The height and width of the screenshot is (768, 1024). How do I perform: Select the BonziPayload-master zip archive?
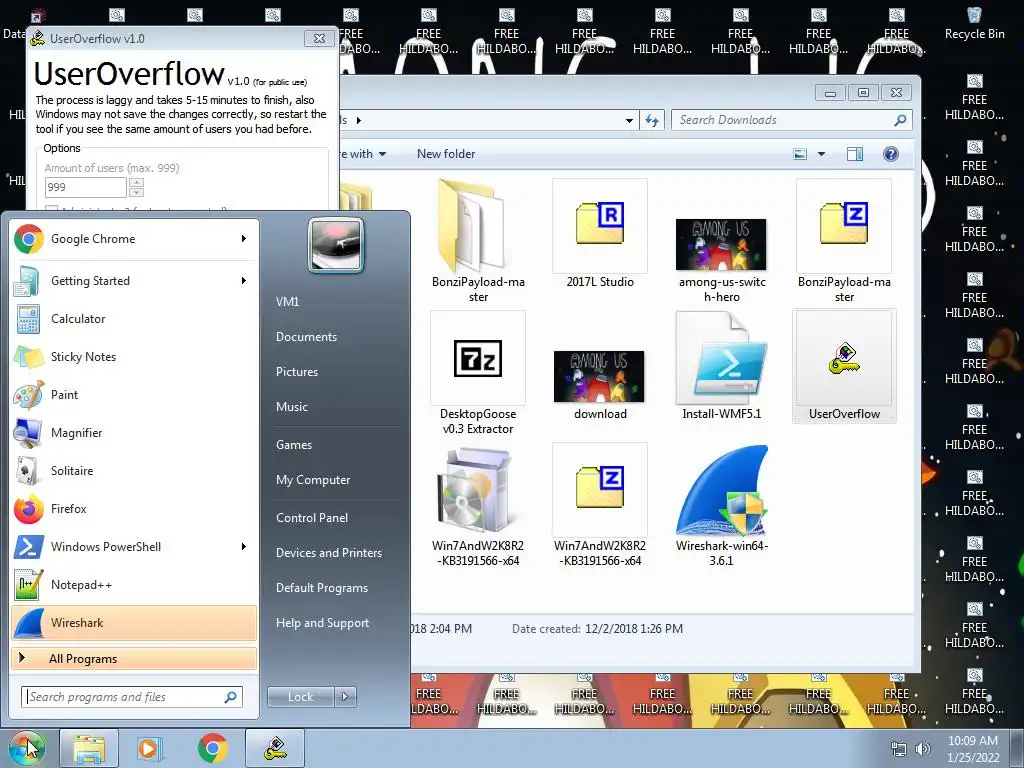coord(844,242)
